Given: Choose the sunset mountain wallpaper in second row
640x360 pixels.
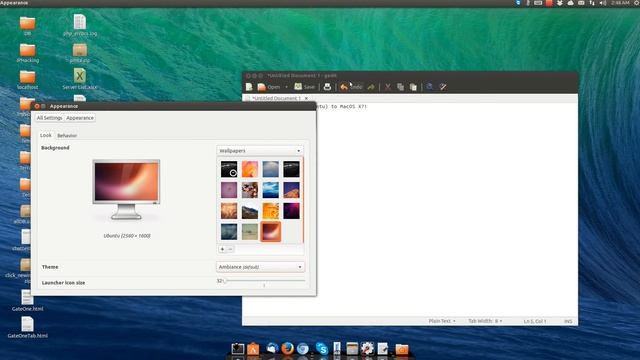Looking at the screenshot, I should [x=291, y=190].
